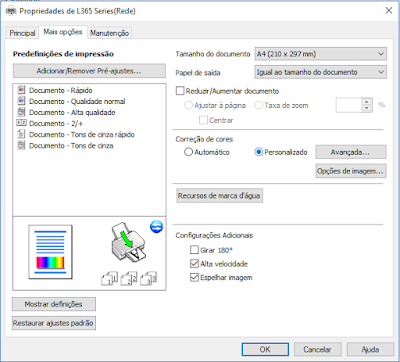This screenshot has height=362, width=400.
Task: Click the last preset's grayscale document icon
Action: [21, 145]
